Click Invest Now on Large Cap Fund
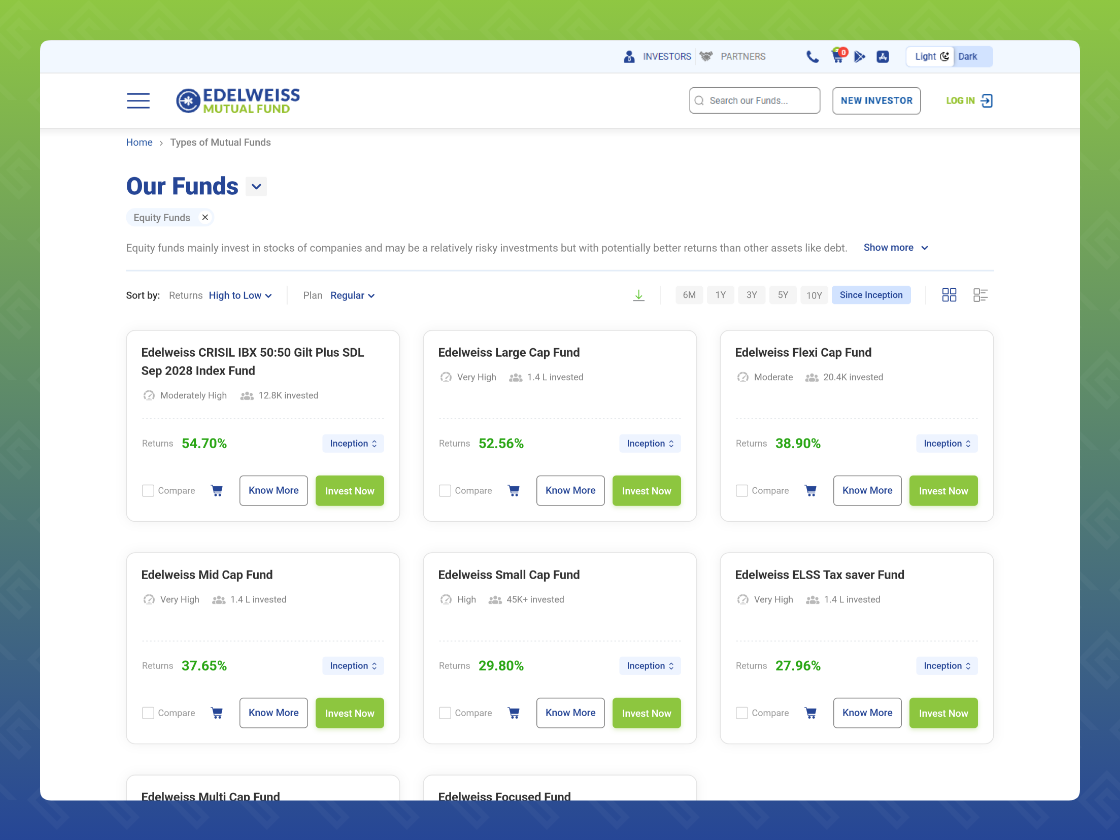Image resolution: width=1120 pixels, height=840 pixels. click(646, 491)
